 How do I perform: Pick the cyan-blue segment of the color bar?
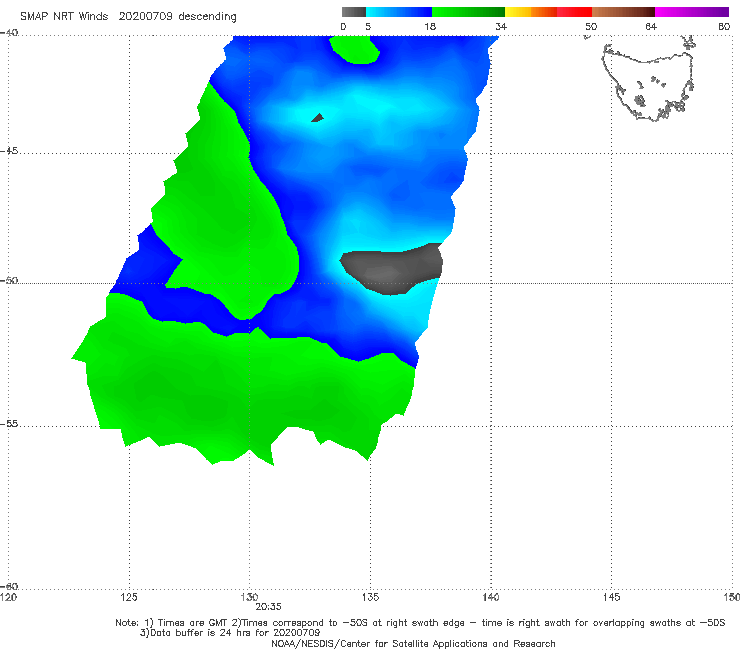click(399, 12)
